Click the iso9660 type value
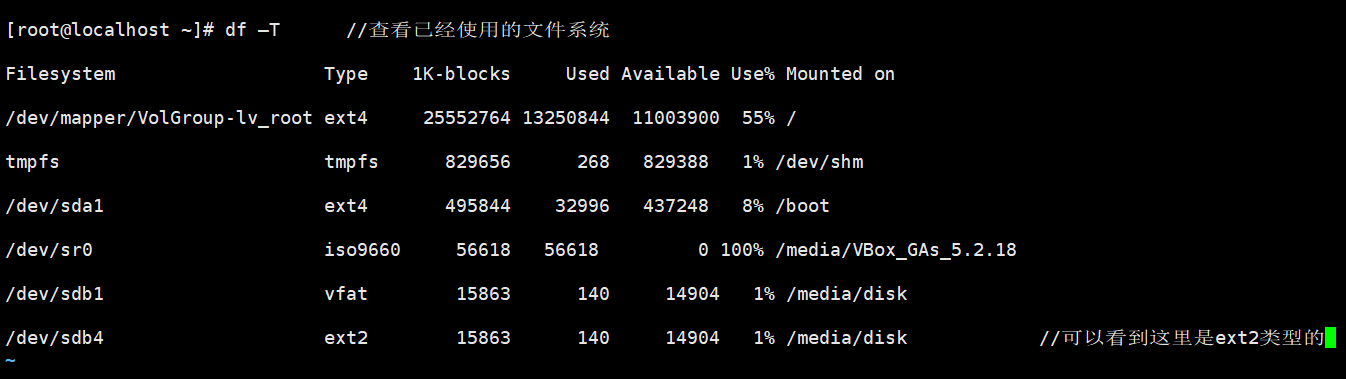1346x379 pixels. [x=362, y=250]
